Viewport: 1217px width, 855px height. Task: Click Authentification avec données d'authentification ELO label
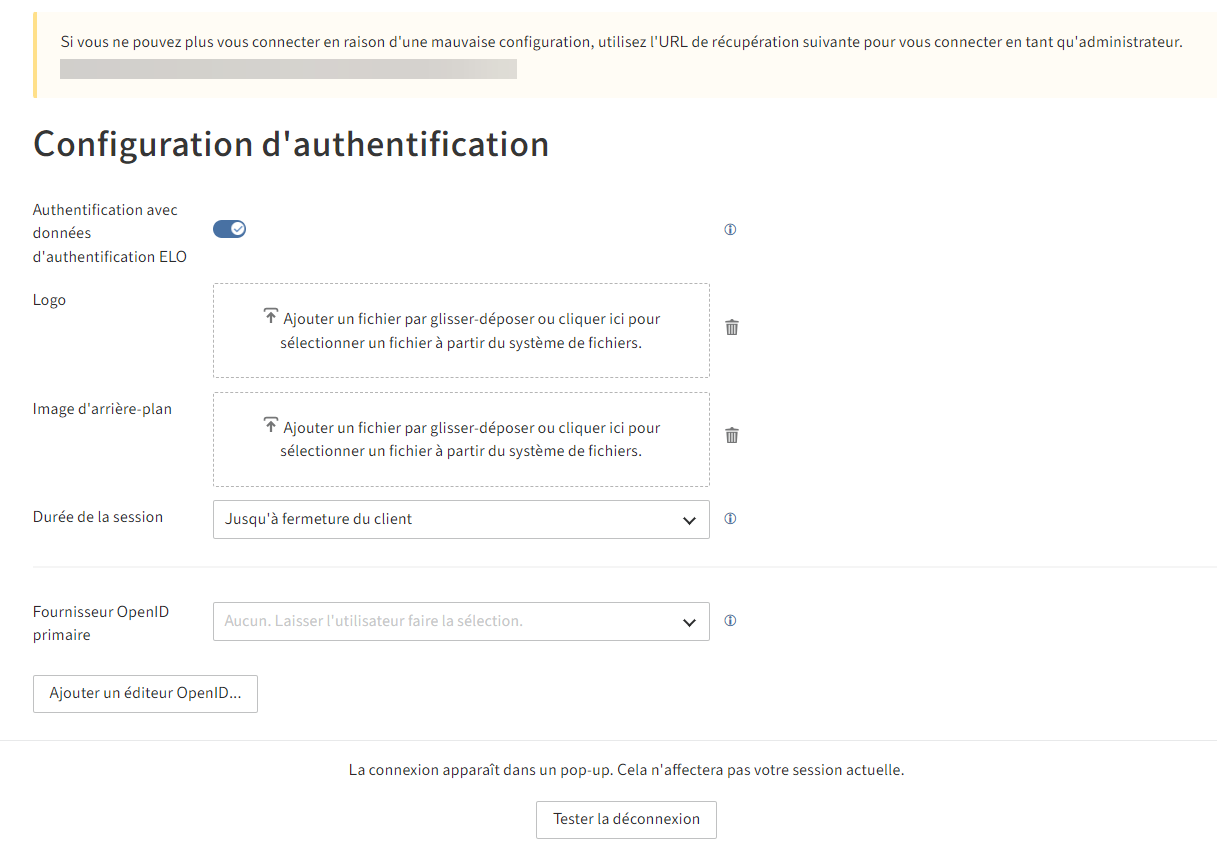click(110, 233)
